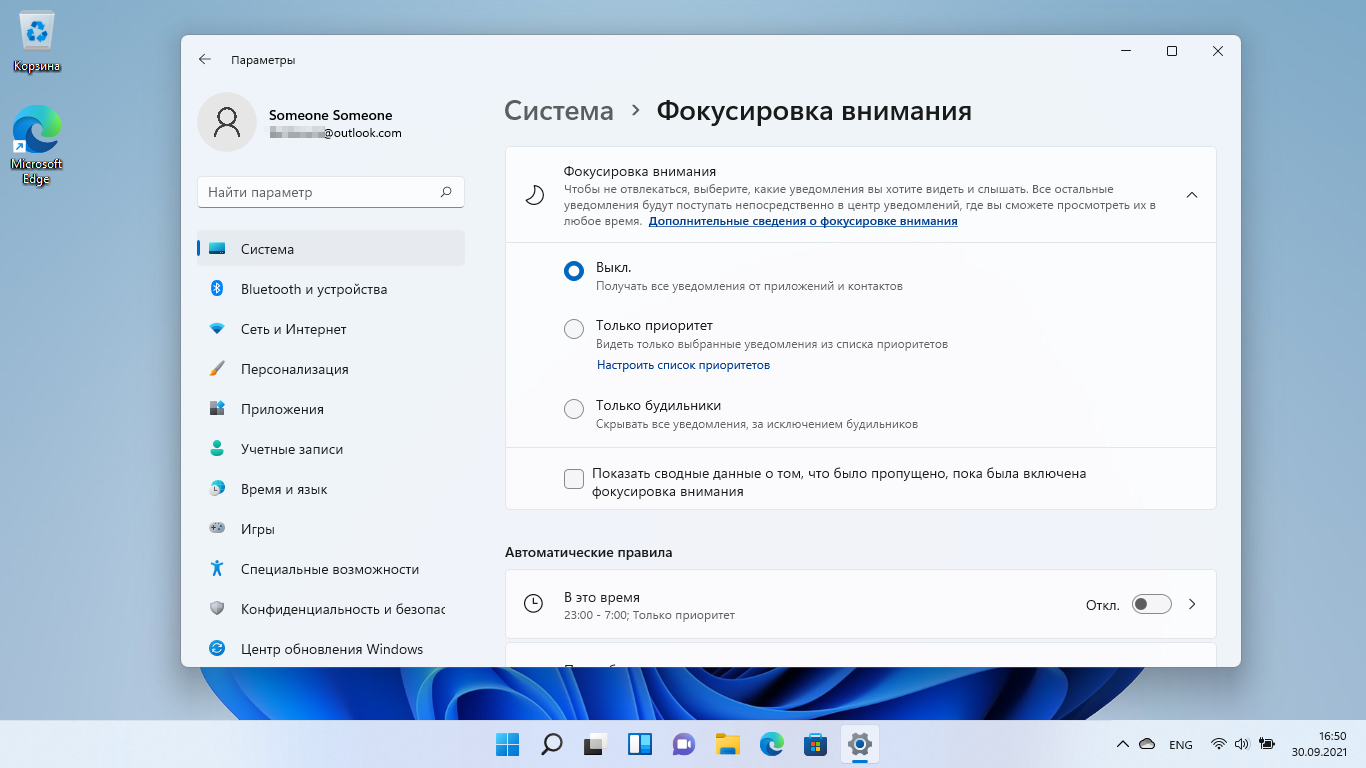Open the Windows Start menu
Image resolution: width=1366 pixels, height=768 pixels.
point(508,744)
